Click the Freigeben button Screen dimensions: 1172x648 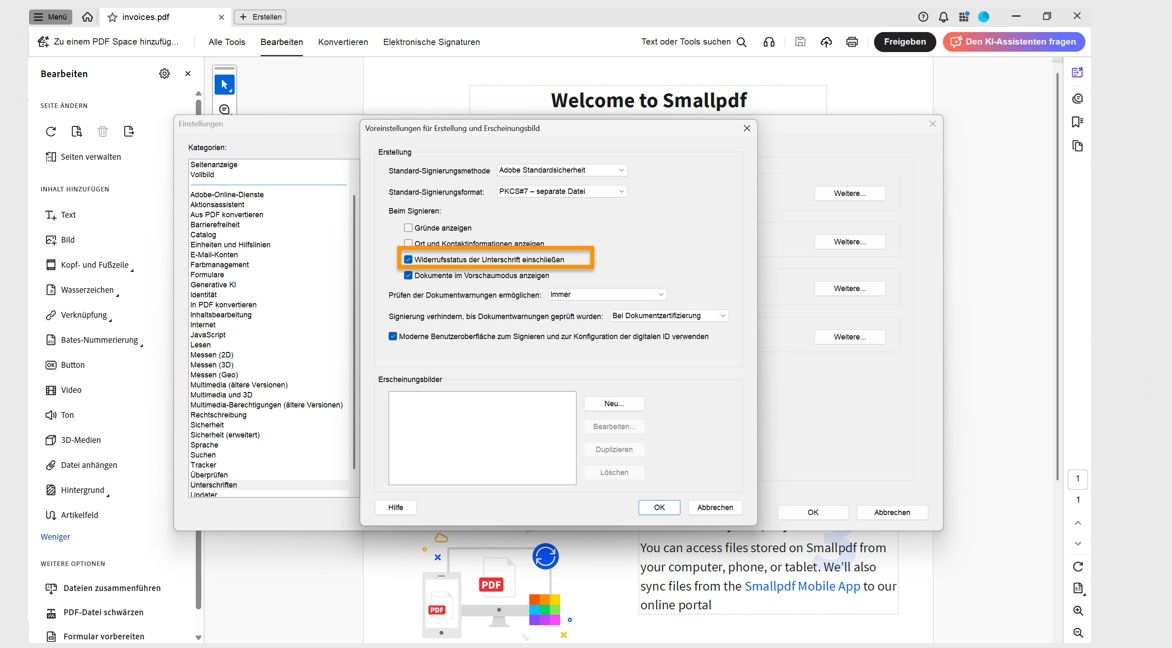point(904,42)
